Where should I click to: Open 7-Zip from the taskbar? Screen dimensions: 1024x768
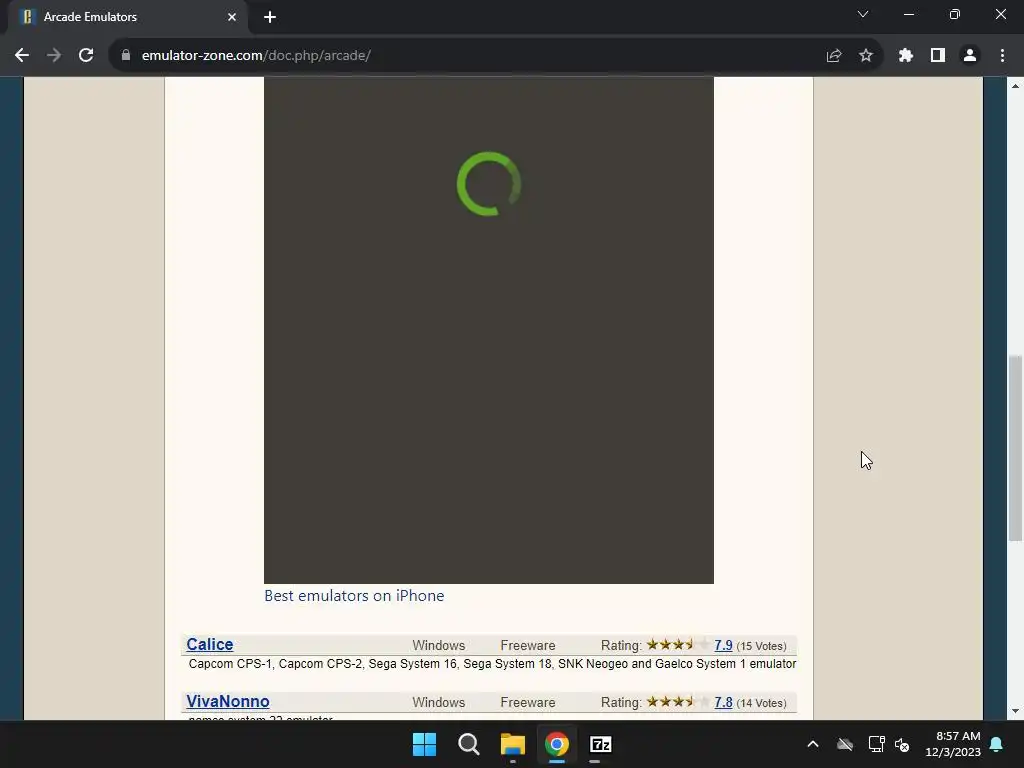click(x=601, y=744)
